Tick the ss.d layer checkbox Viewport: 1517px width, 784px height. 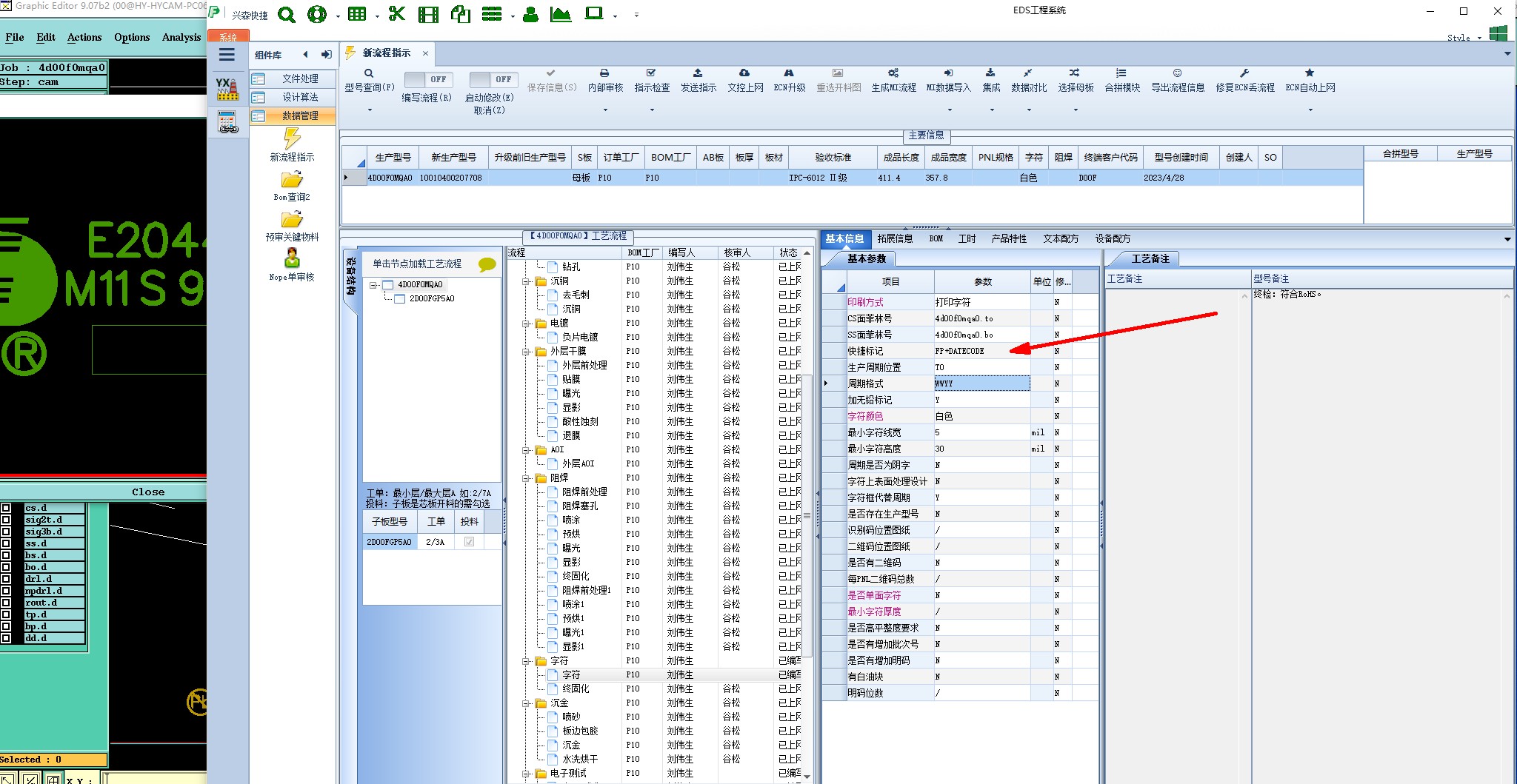[7, 543]
